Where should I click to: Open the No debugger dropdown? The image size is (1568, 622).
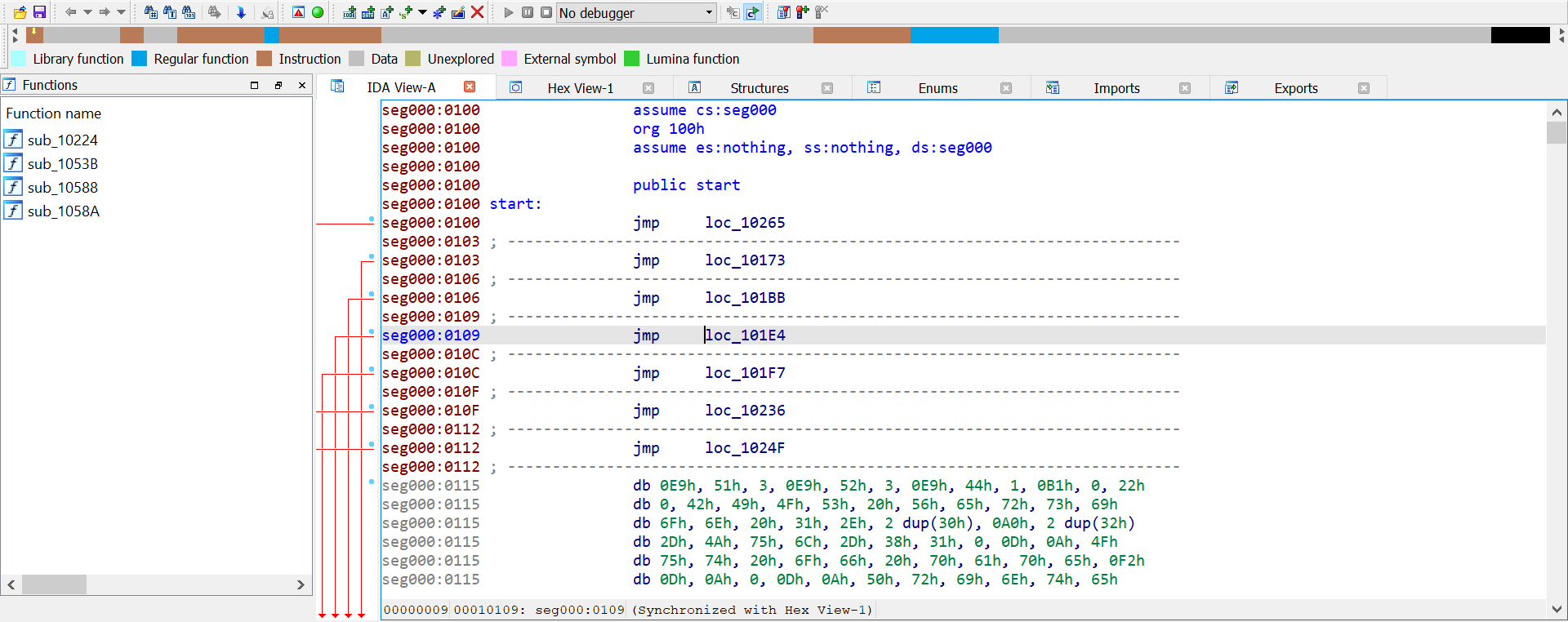[709, 13]
